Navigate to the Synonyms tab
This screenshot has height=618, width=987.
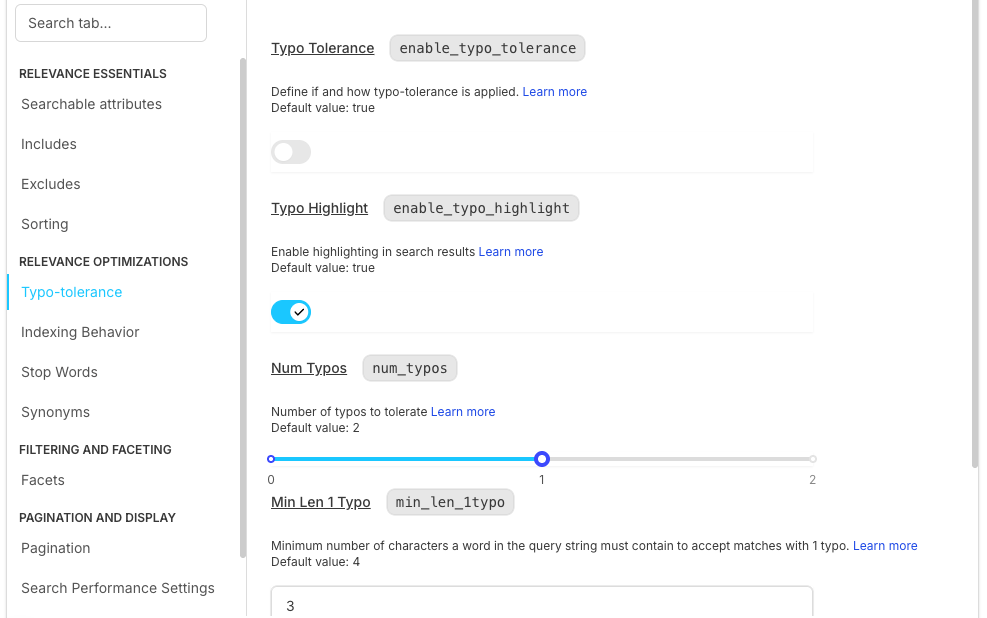coord(55,412)
